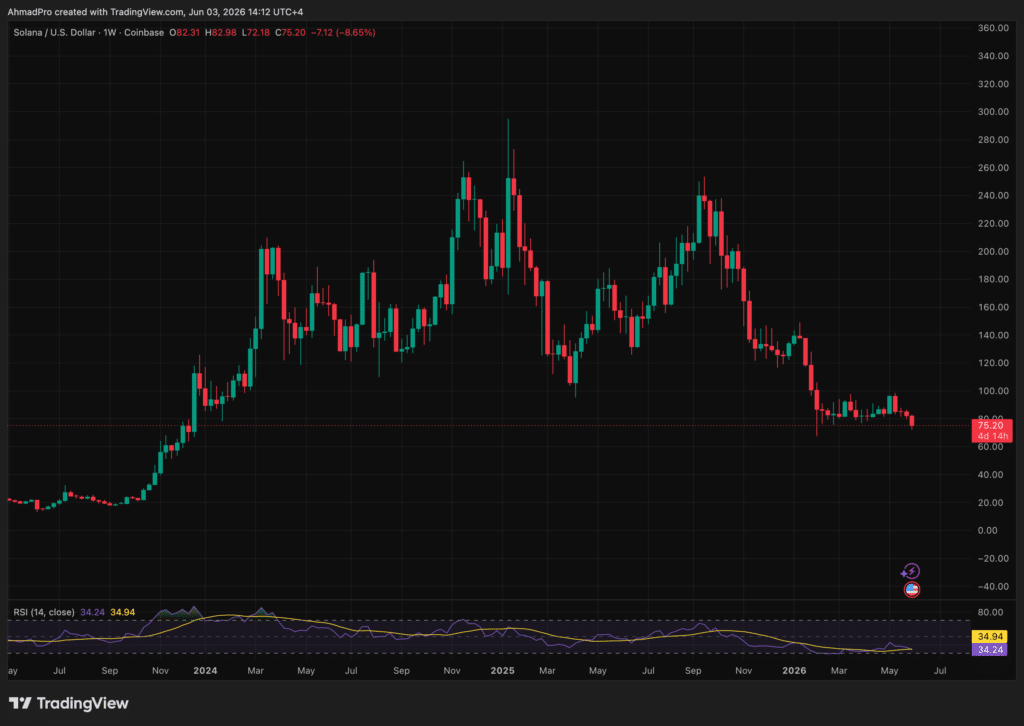The width and height of the screenshot is (1024, 726).
Task: Click the purple RSI value 34.24 in legend
Action: coord(92,612)
